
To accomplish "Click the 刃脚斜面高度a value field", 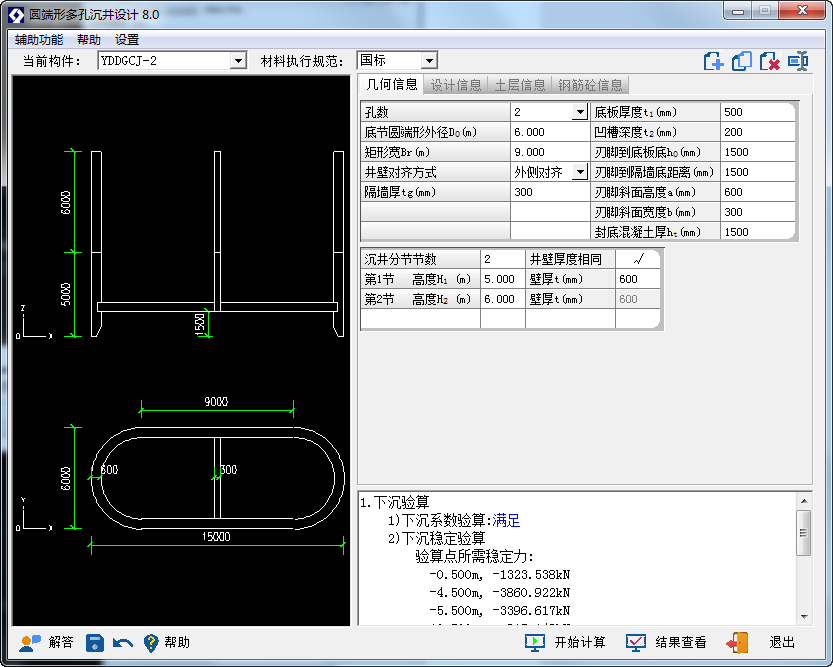I will (x=758, y=192).
